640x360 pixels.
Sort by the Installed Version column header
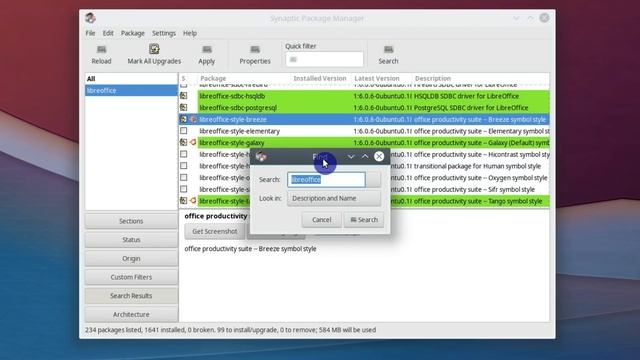(x=320, y=78)
